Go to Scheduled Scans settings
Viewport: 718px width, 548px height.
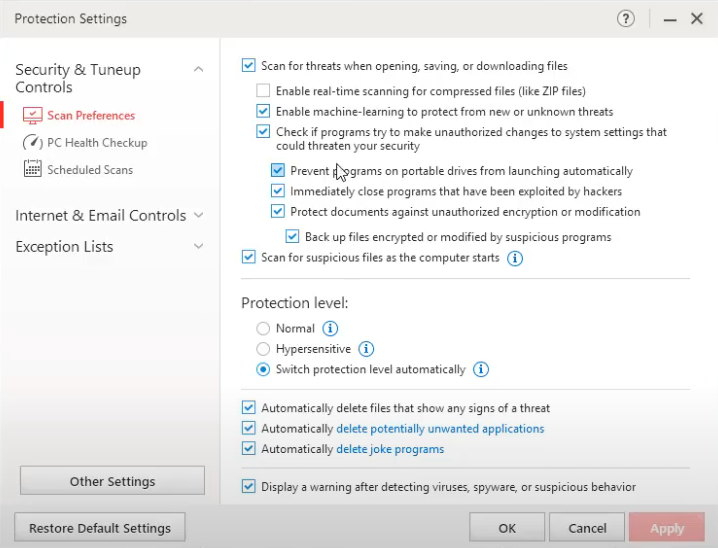coord(90,170)
